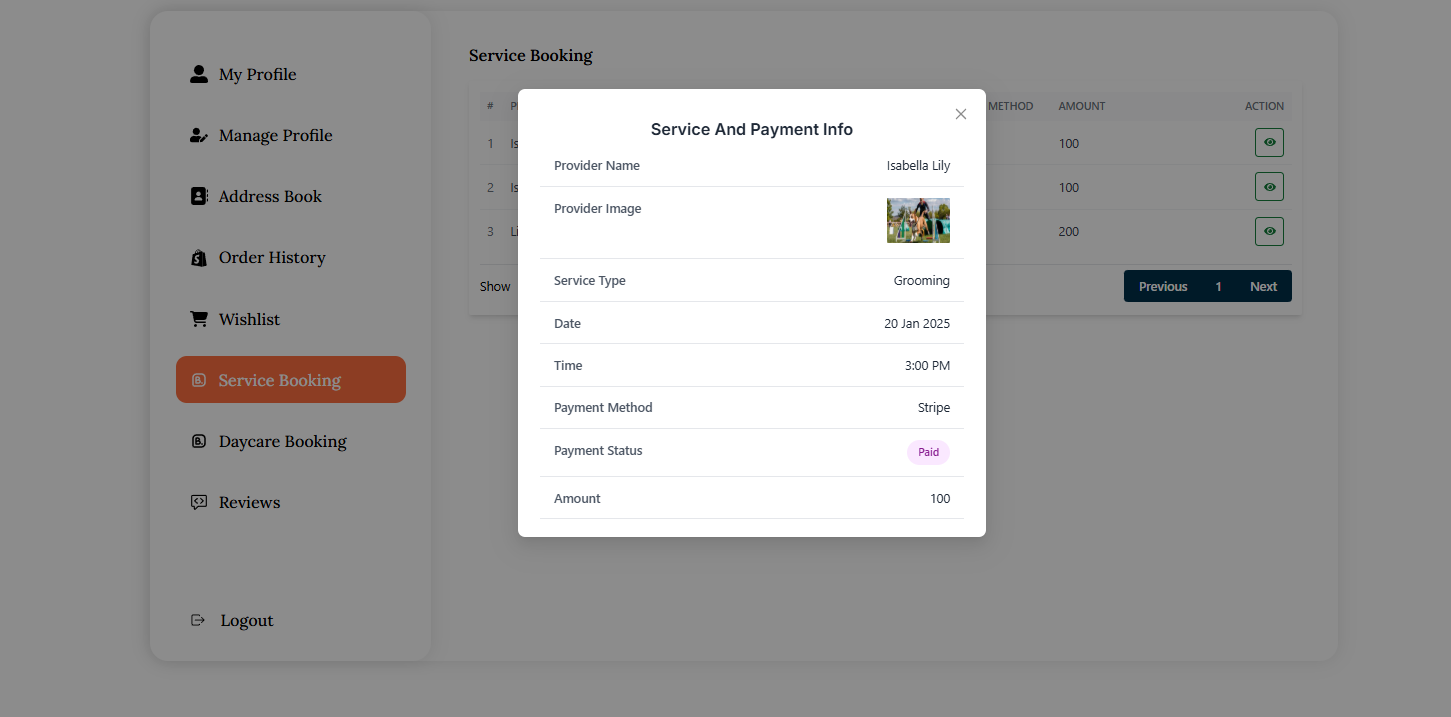Click the Paid status badge
This screenshot has width=1451, height=717.
coord(928,452)
